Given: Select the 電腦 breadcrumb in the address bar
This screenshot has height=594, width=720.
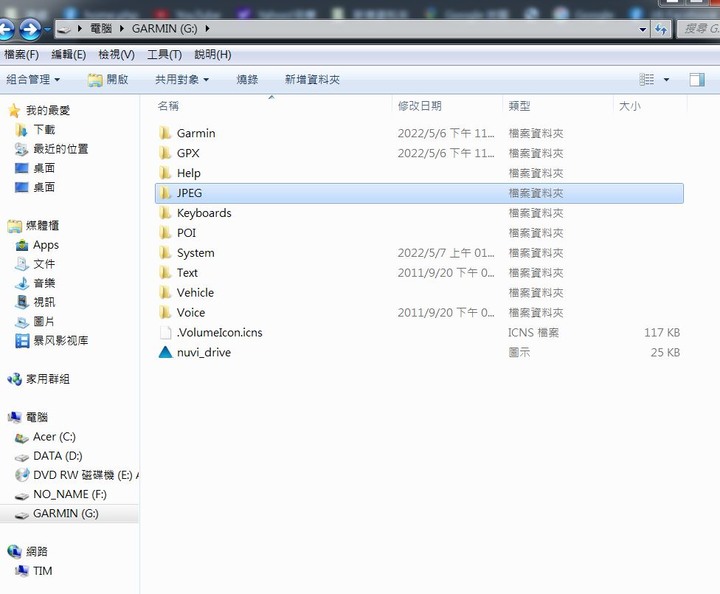Looking at the screenshot, I should click(x=101, y=29).
